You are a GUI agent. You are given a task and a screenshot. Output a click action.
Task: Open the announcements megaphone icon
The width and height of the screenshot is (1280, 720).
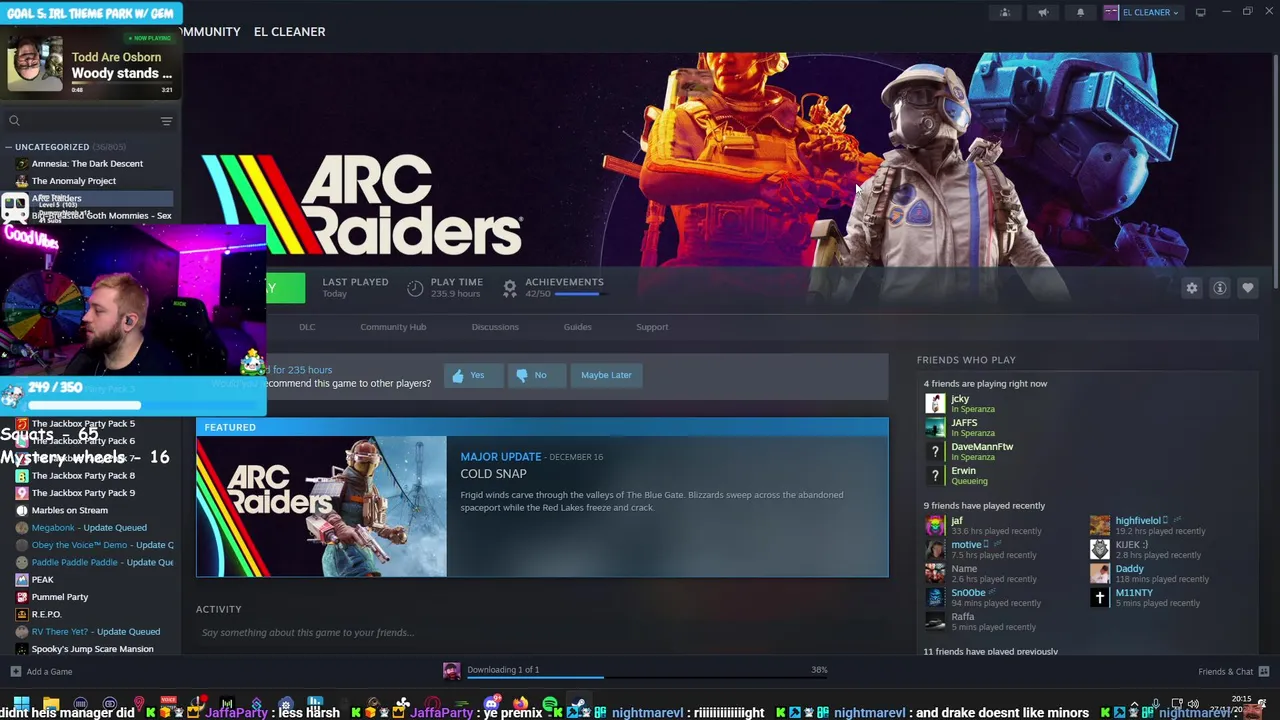[x=1043, y=12]
